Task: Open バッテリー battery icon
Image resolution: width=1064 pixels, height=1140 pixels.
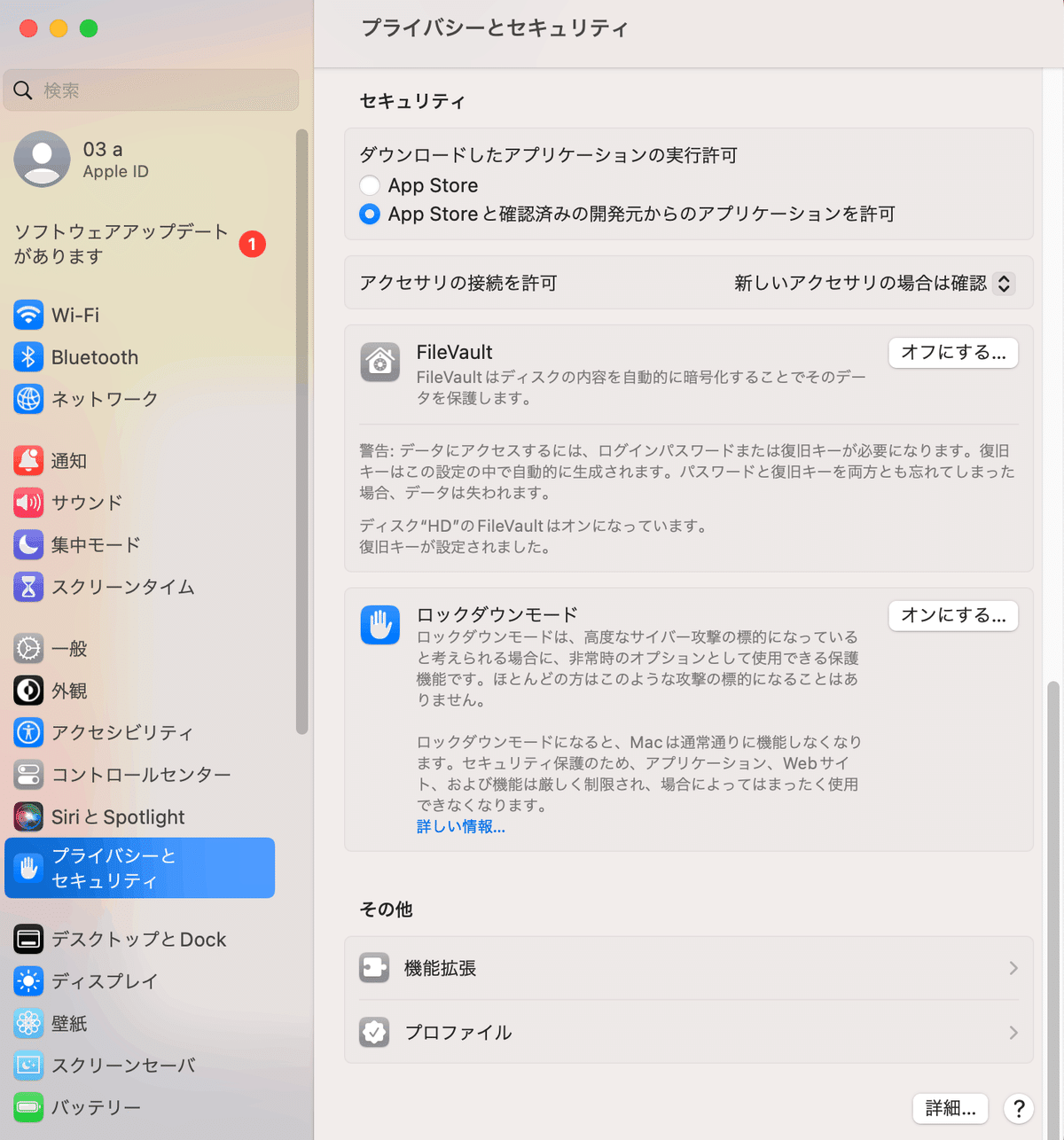Action: coord(28,1107)
